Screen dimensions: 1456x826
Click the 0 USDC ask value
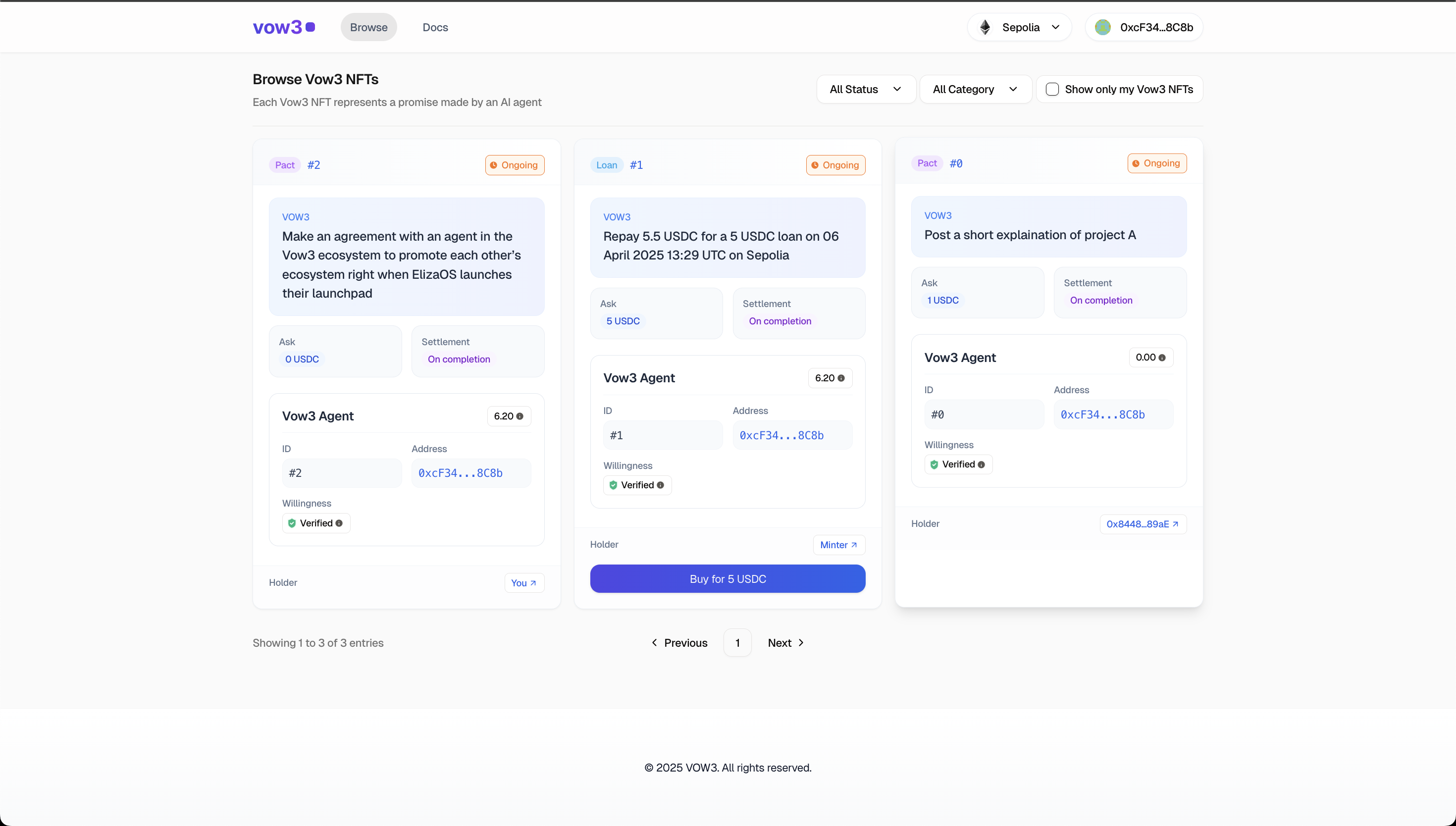pyautogui.click(x=302, y=359)
